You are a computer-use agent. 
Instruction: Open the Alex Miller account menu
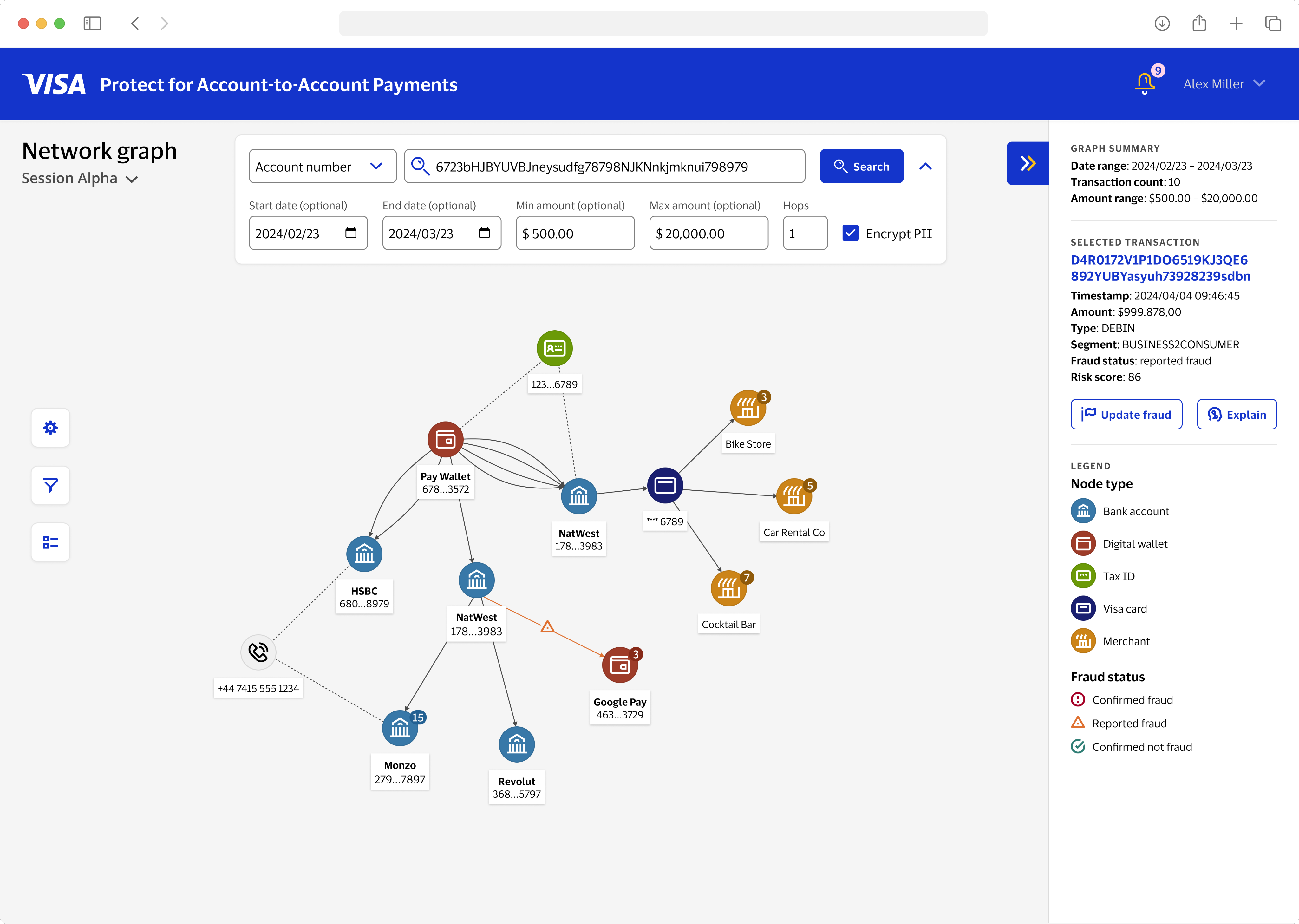[1224, 84]
